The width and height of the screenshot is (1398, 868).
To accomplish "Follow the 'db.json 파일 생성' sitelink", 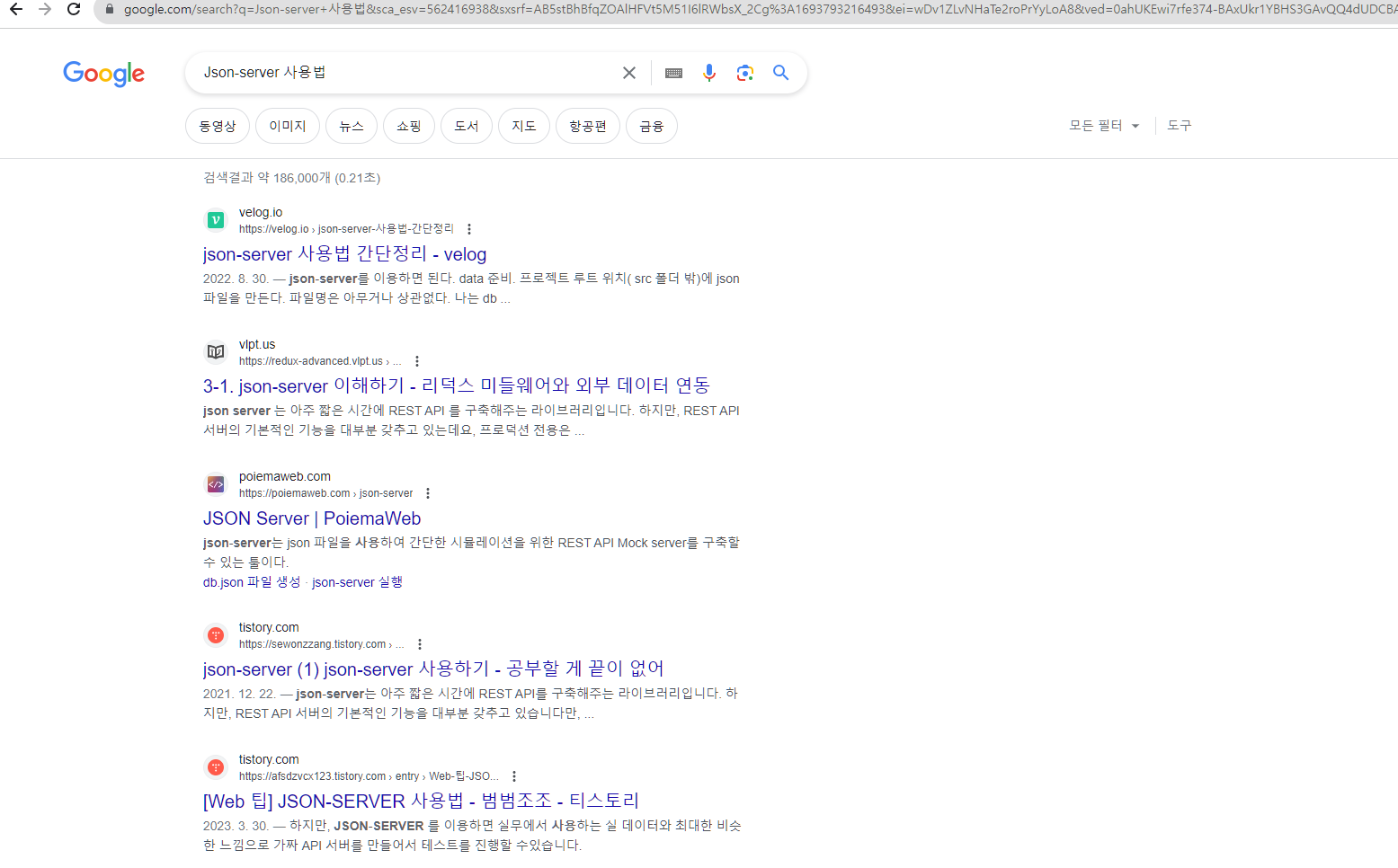I will click(x=252, y=582).
